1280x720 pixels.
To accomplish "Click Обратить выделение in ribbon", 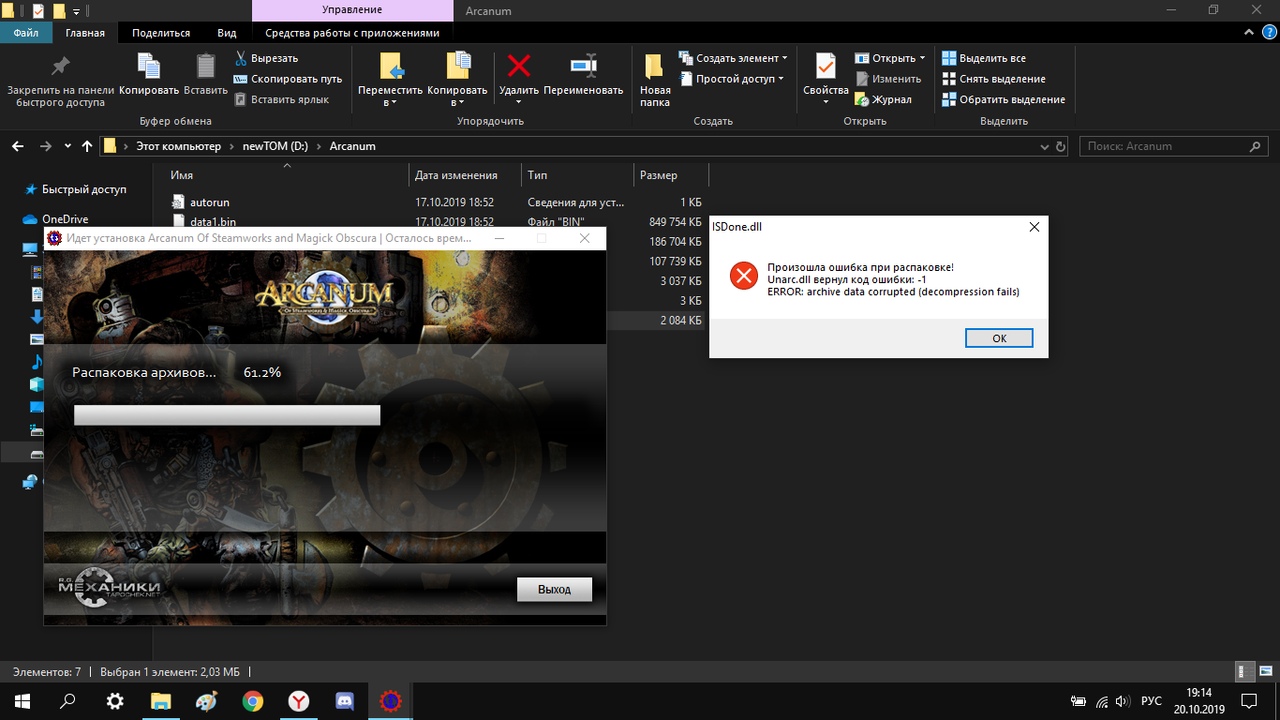I will click(x=1004, y=99).
